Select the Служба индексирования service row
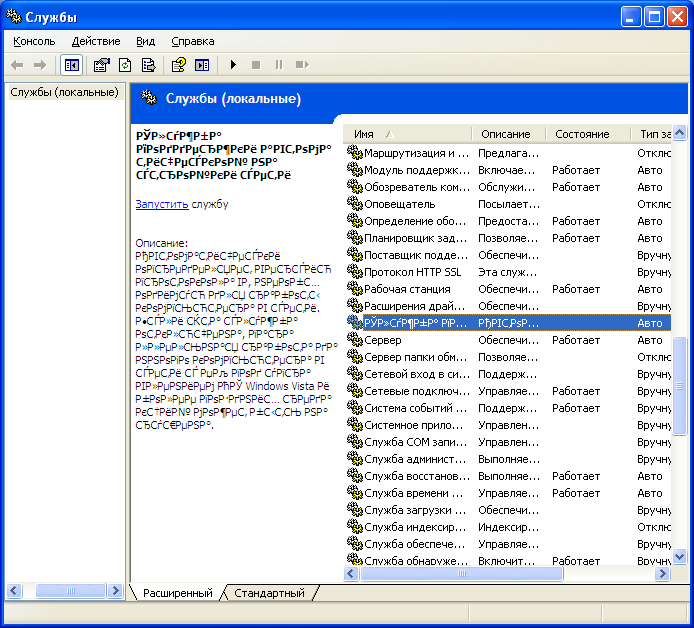The height and width of the screenshot is (628, 694). [507, 527]
